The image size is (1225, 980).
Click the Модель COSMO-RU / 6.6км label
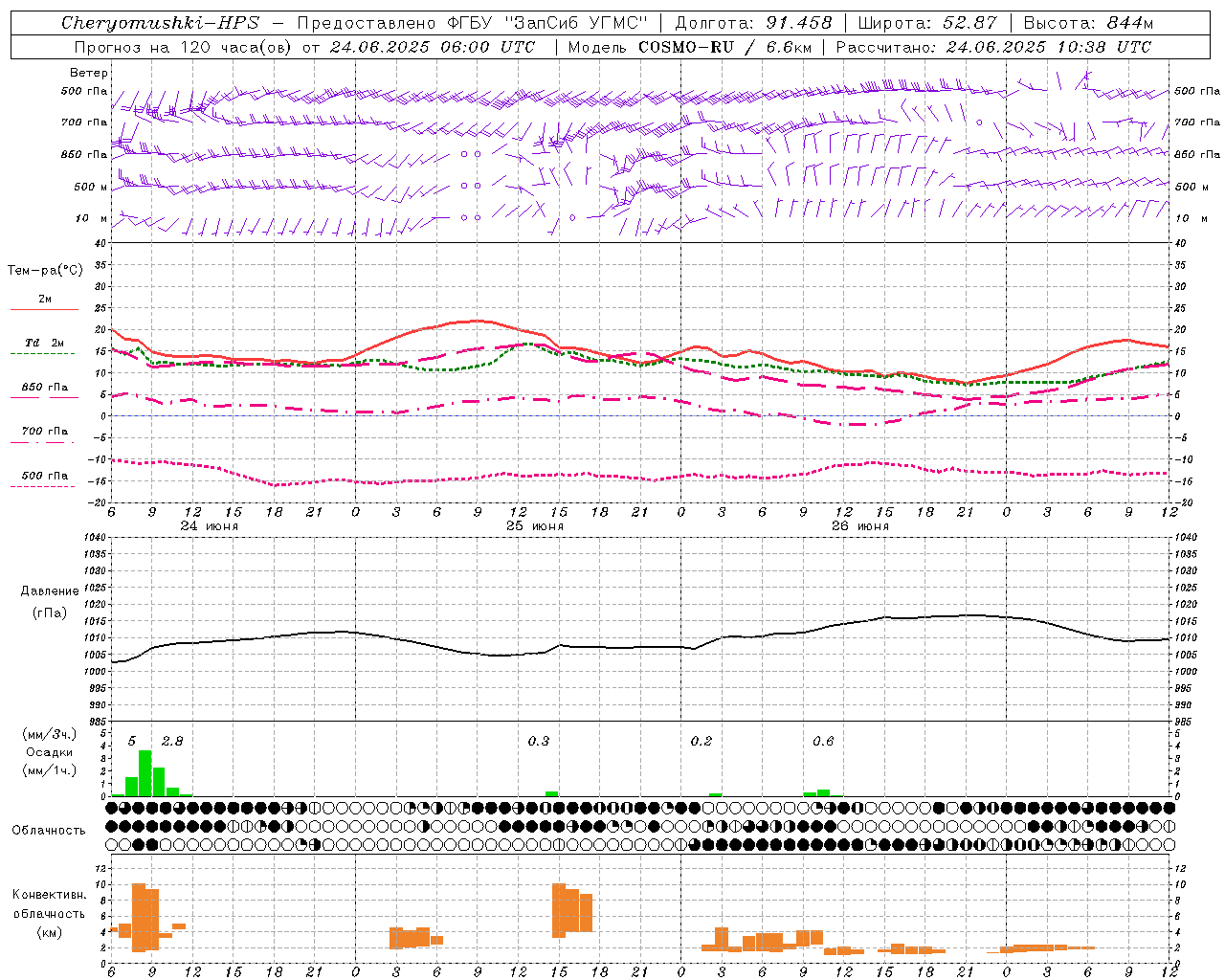point(689,47)
